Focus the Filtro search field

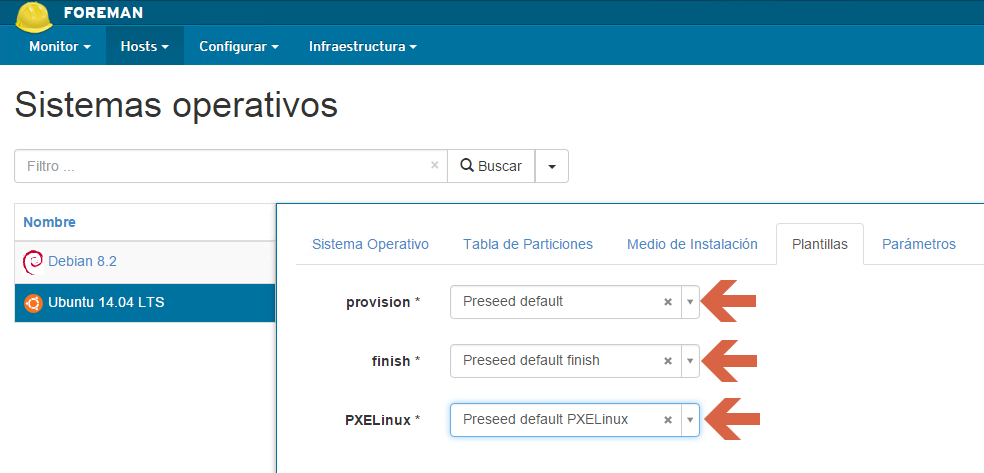click(x=230, y=166)
